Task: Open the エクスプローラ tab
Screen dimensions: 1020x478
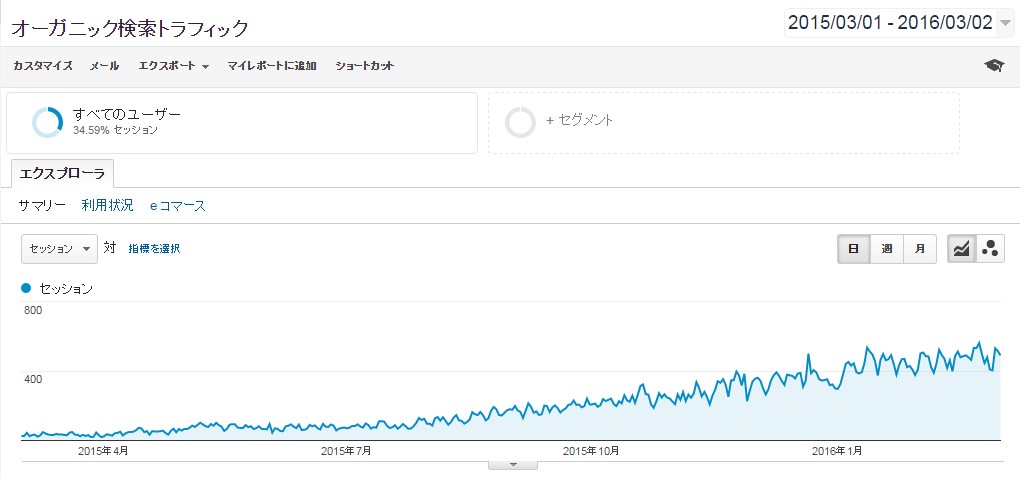Action: (62, 173)
